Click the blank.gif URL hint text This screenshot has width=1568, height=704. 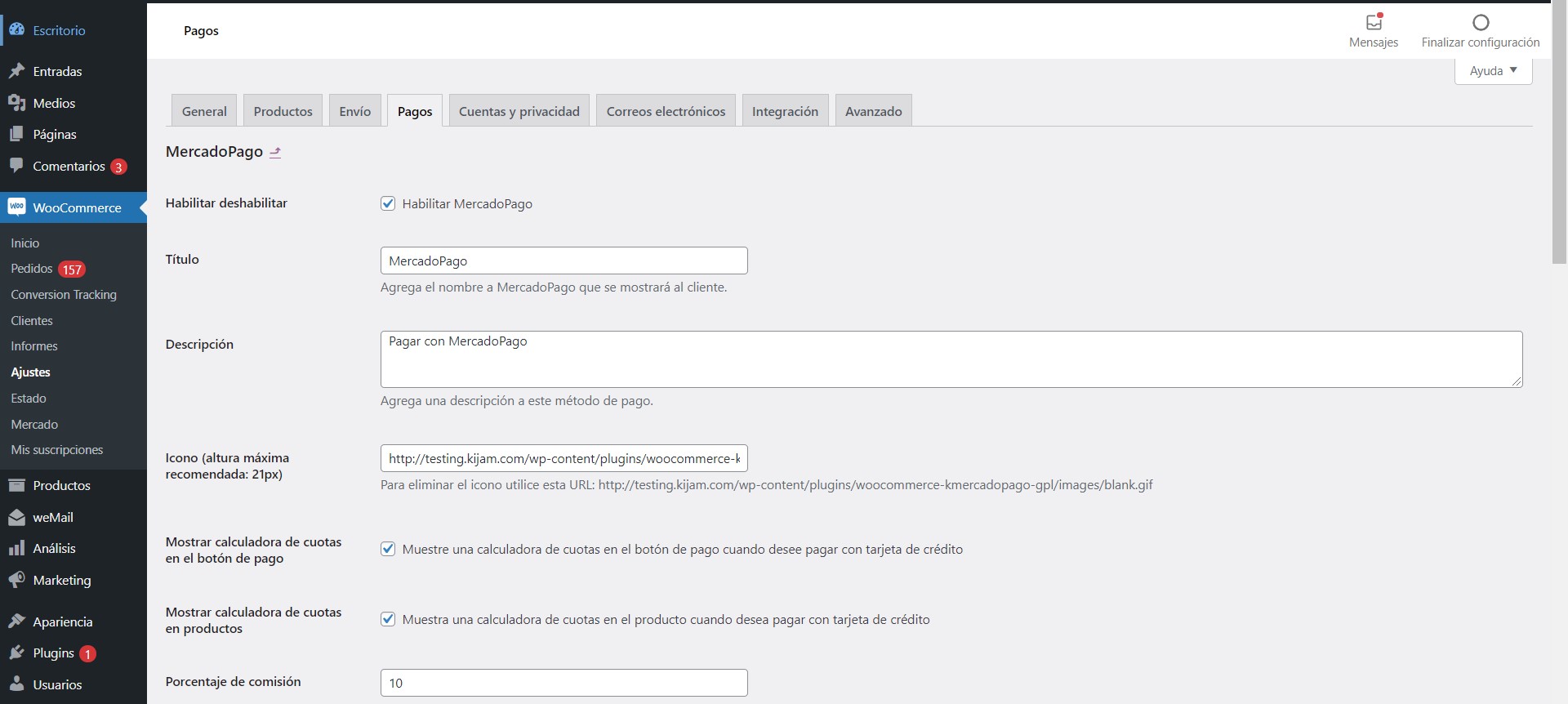[766, 485]
